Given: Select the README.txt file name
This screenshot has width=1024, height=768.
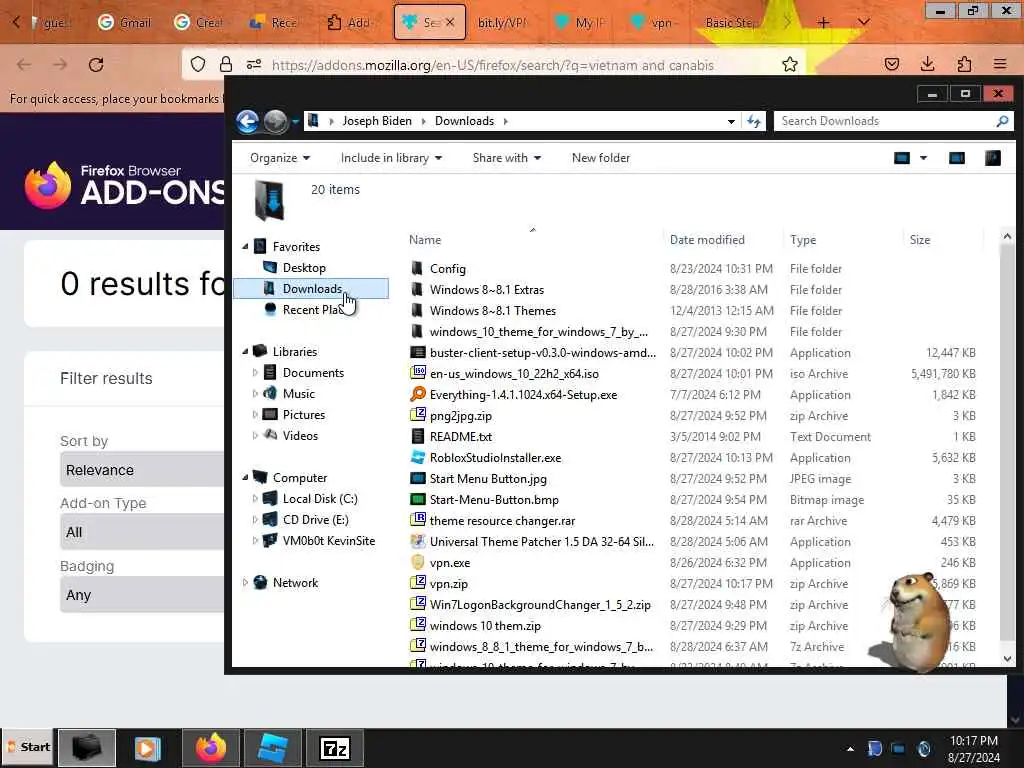Looking at the screenshot, I should [x=460, y=437].
